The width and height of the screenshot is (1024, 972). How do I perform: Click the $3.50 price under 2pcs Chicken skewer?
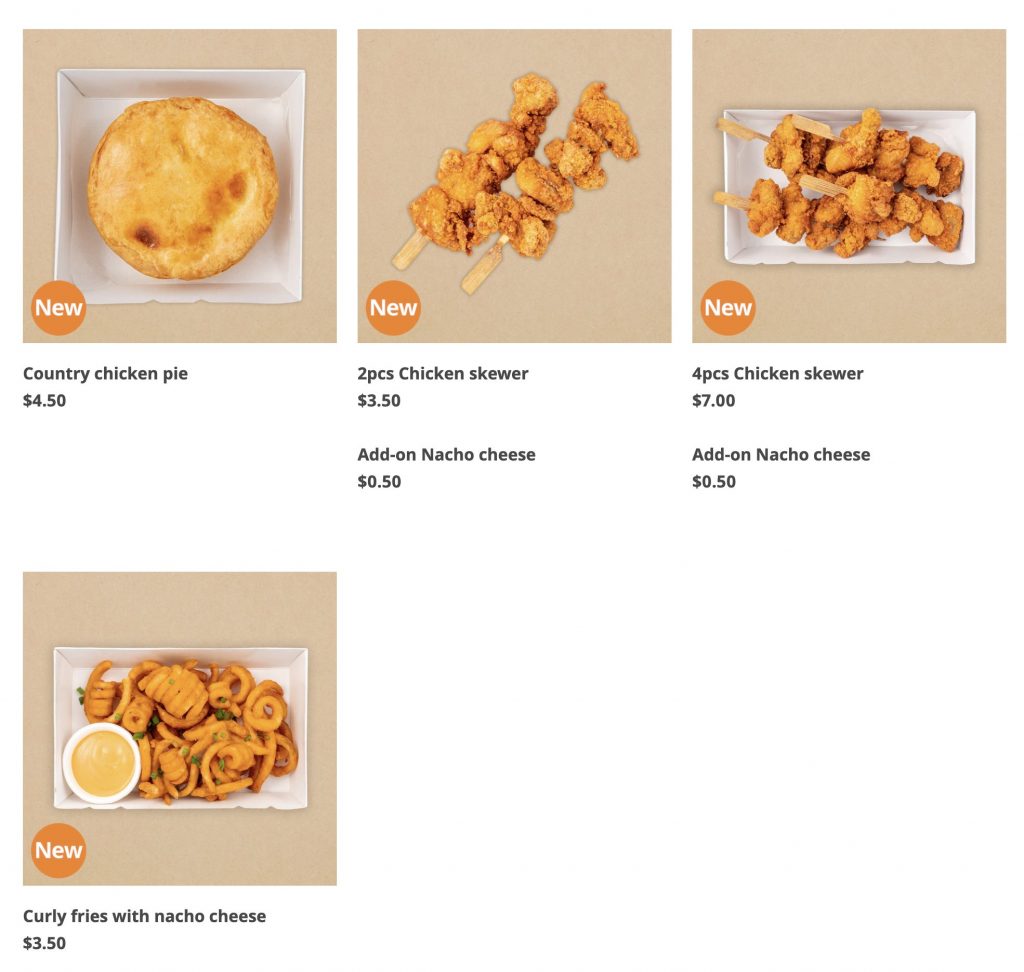[379, 401]
